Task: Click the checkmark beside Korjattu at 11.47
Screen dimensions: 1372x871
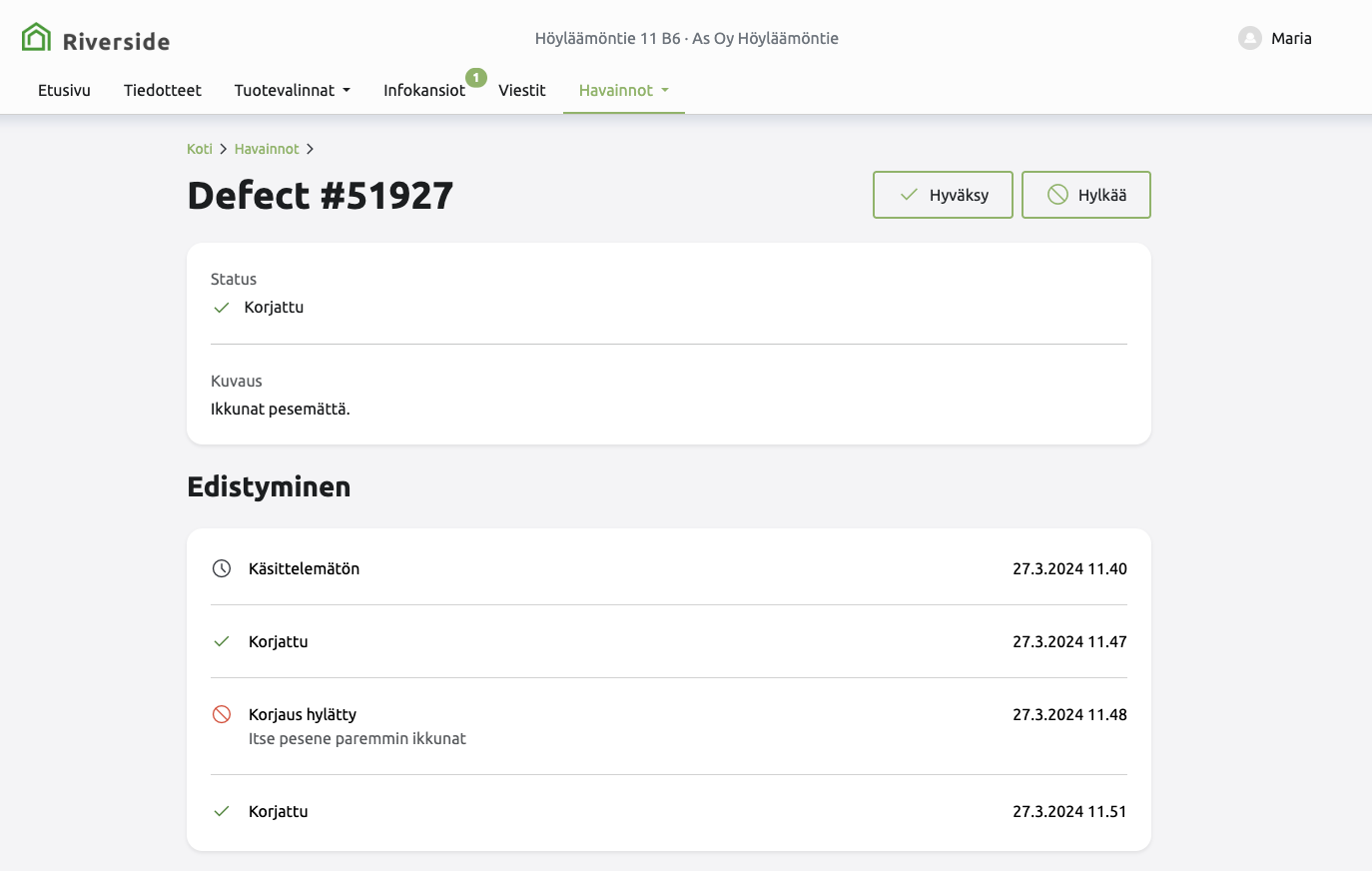Action: point(222,641)
